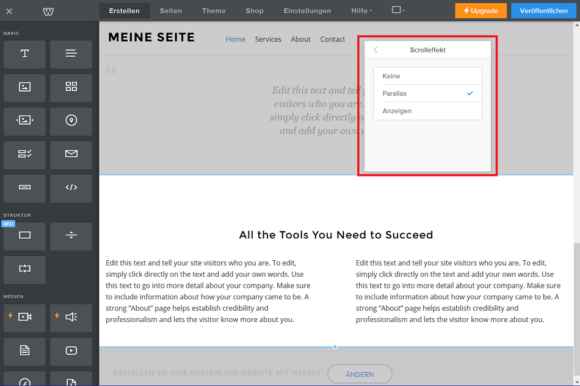Select the Spacer element icon
The image size is (580, 386).
24,270
